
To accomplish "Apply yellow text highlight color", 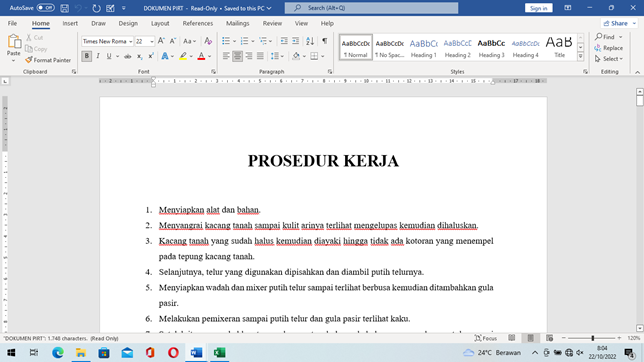I will 183,56.
